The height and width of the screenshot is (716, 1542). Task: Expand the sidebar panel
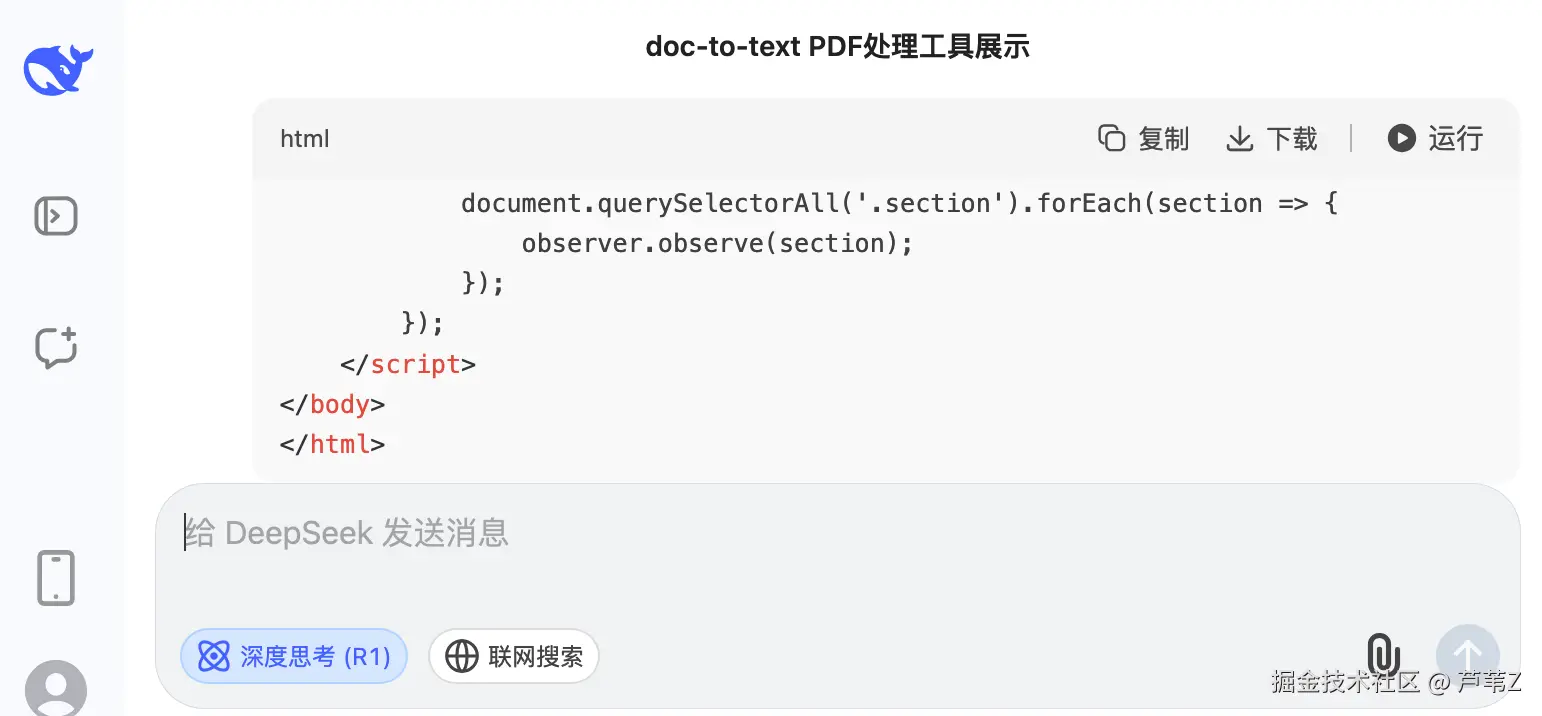click(x=56, y=216)
